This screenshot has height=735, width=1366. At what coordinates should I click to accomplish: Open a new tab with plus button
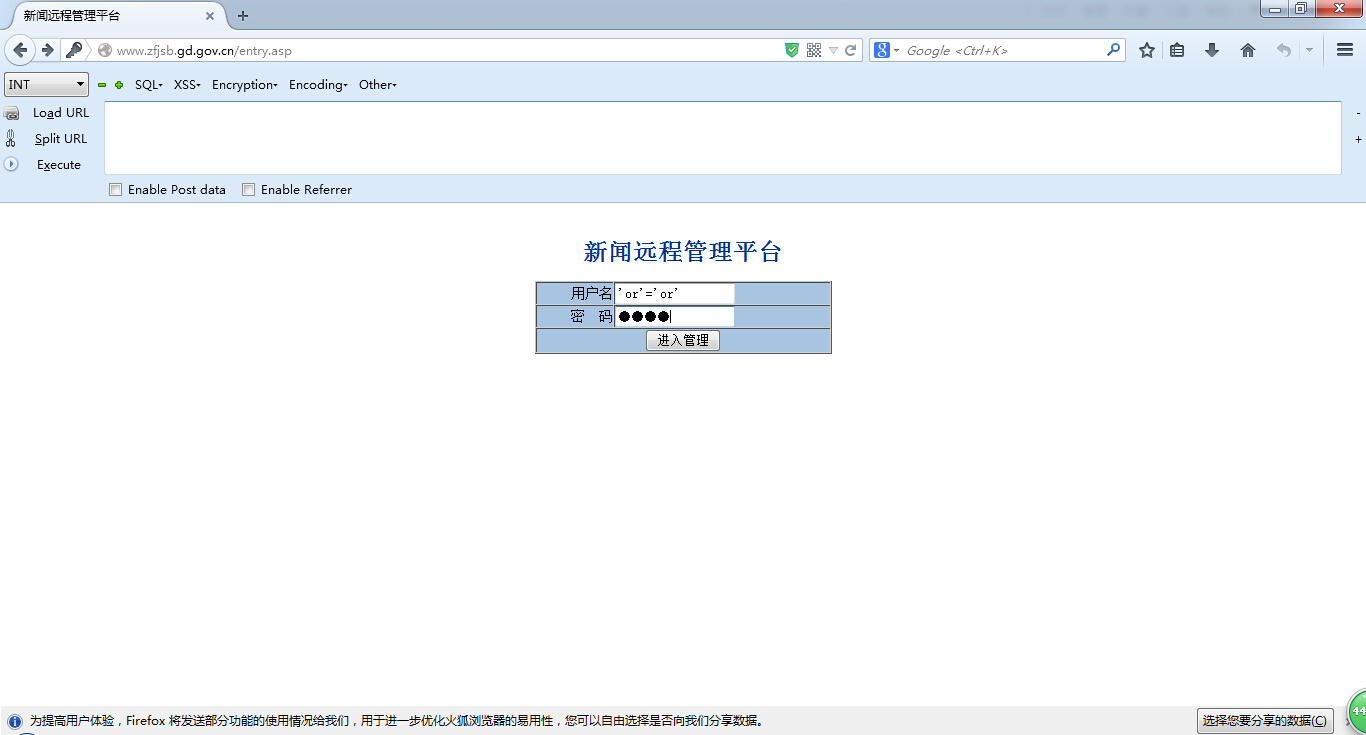click(x=243, y=16)
